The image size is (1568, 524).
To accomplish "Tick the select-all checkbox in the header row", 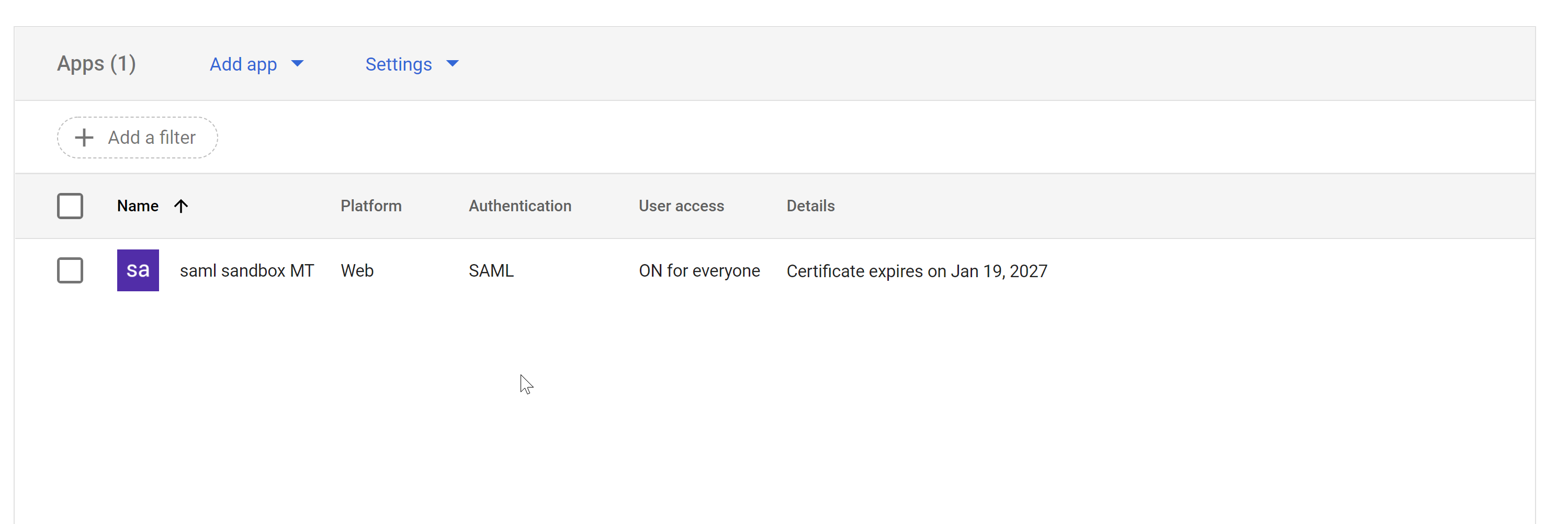I will coord(70,207).
